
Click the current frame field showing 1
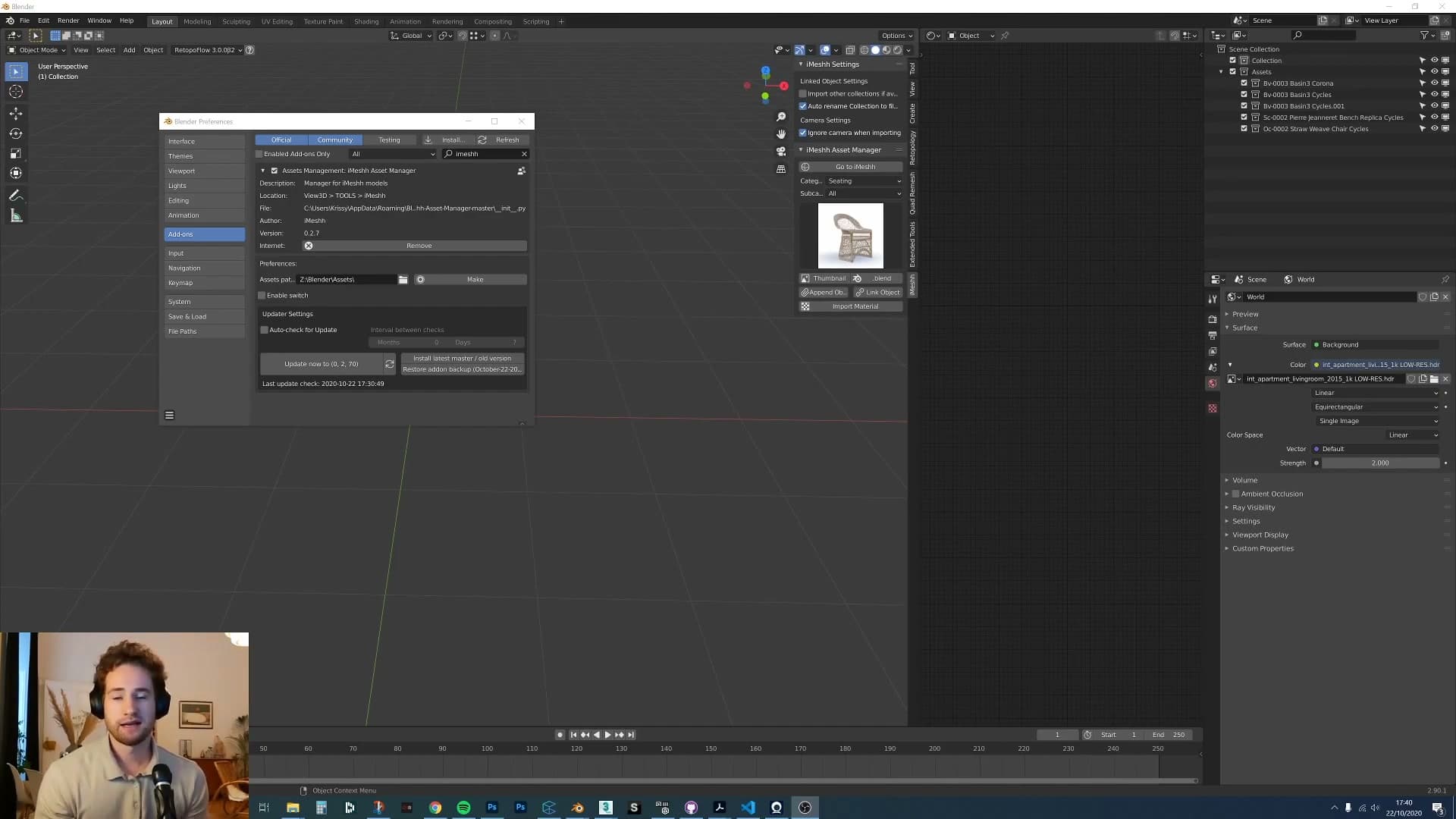[1057, 735]
